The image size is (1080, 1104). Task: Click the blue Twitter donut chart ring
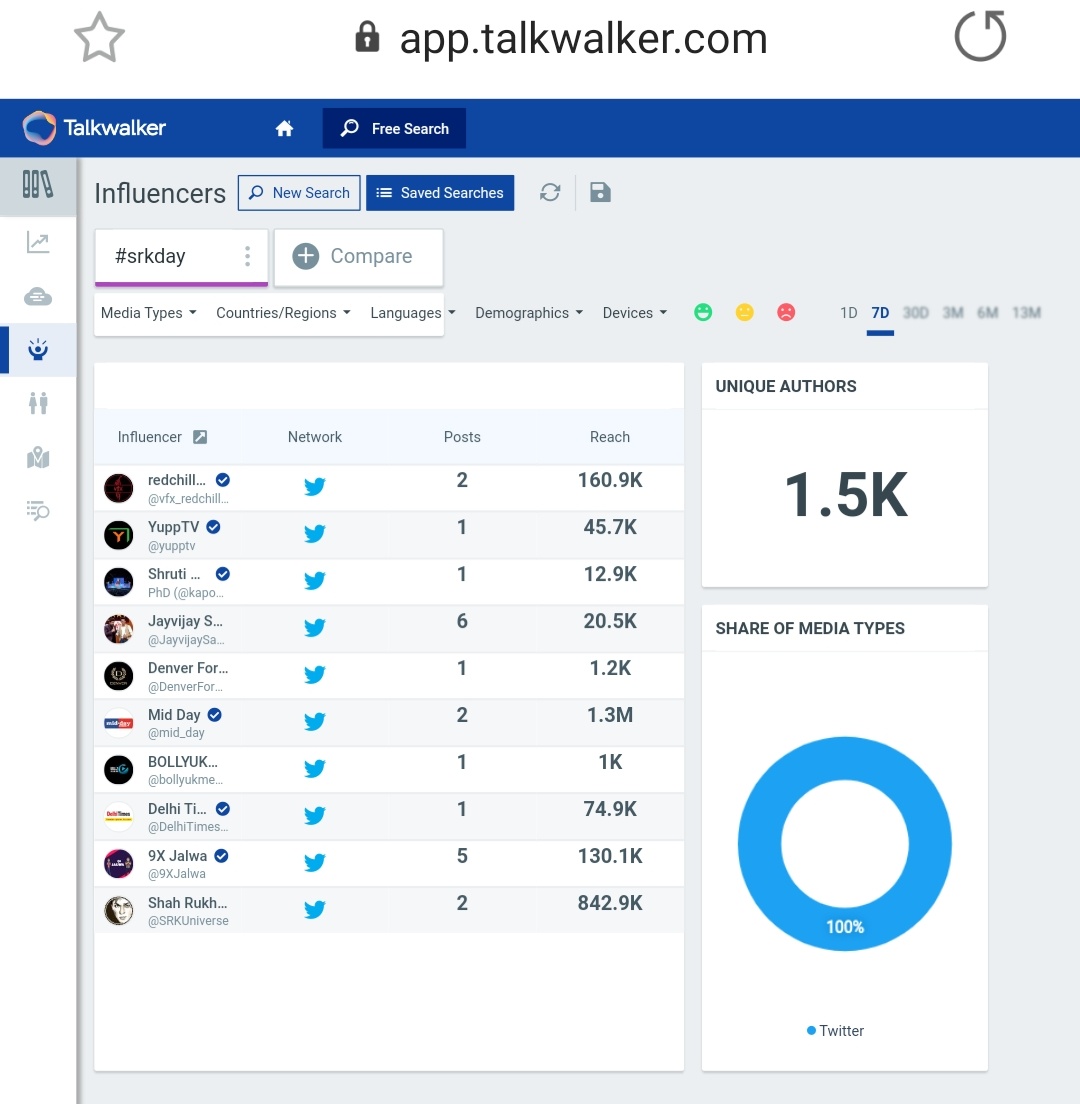click(x=845, y=759)
